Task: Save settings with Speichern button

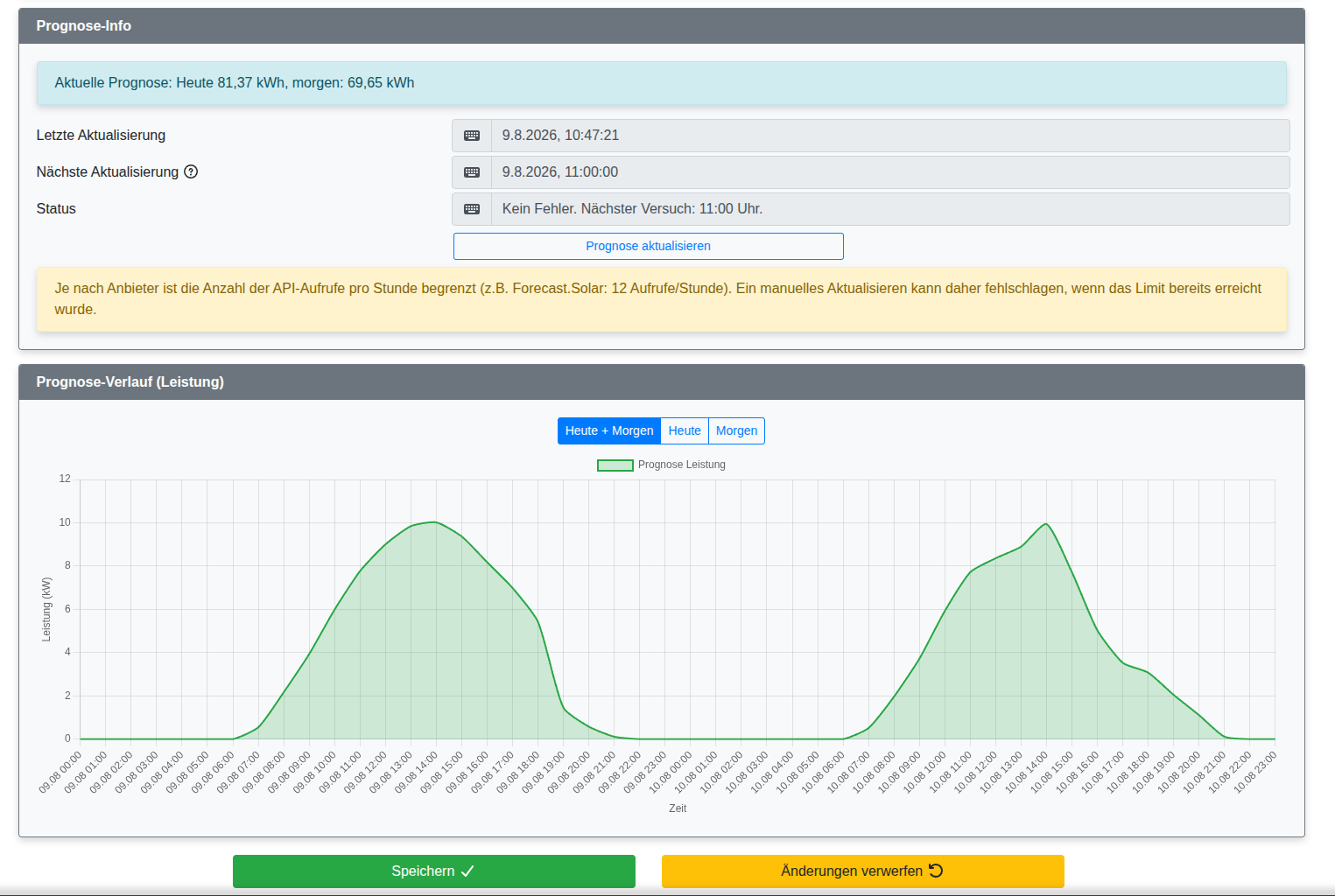Action: 434,871
